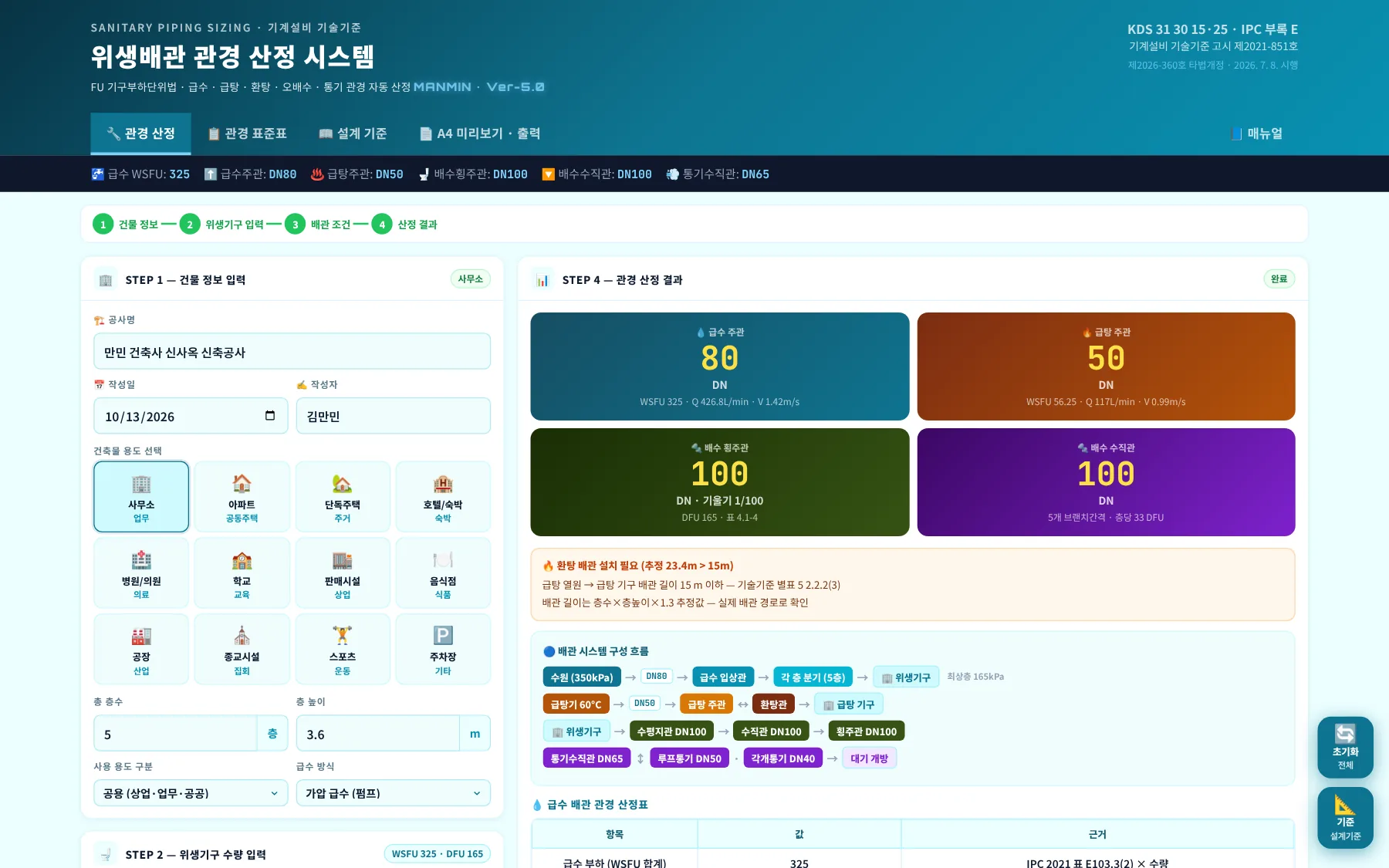The width and height of the screenshot is (1389, 868).
Task: Click the 급탕 주관 DN 50 card
Action: coord(1106,366)
